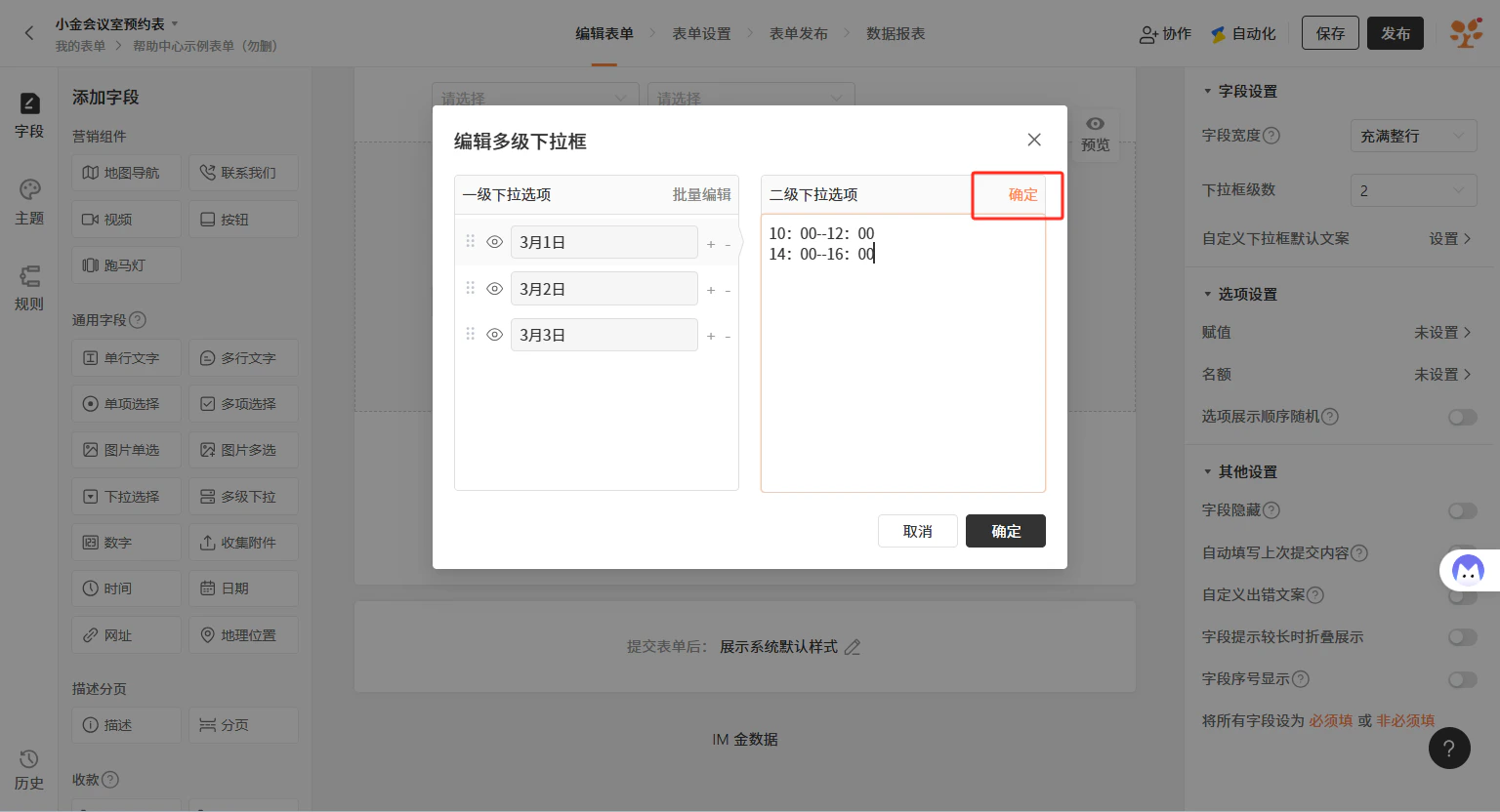This screenshot has width=1500, height=812.
Task: Click the 预览 preview eye icon
Action: point(1096,124)
